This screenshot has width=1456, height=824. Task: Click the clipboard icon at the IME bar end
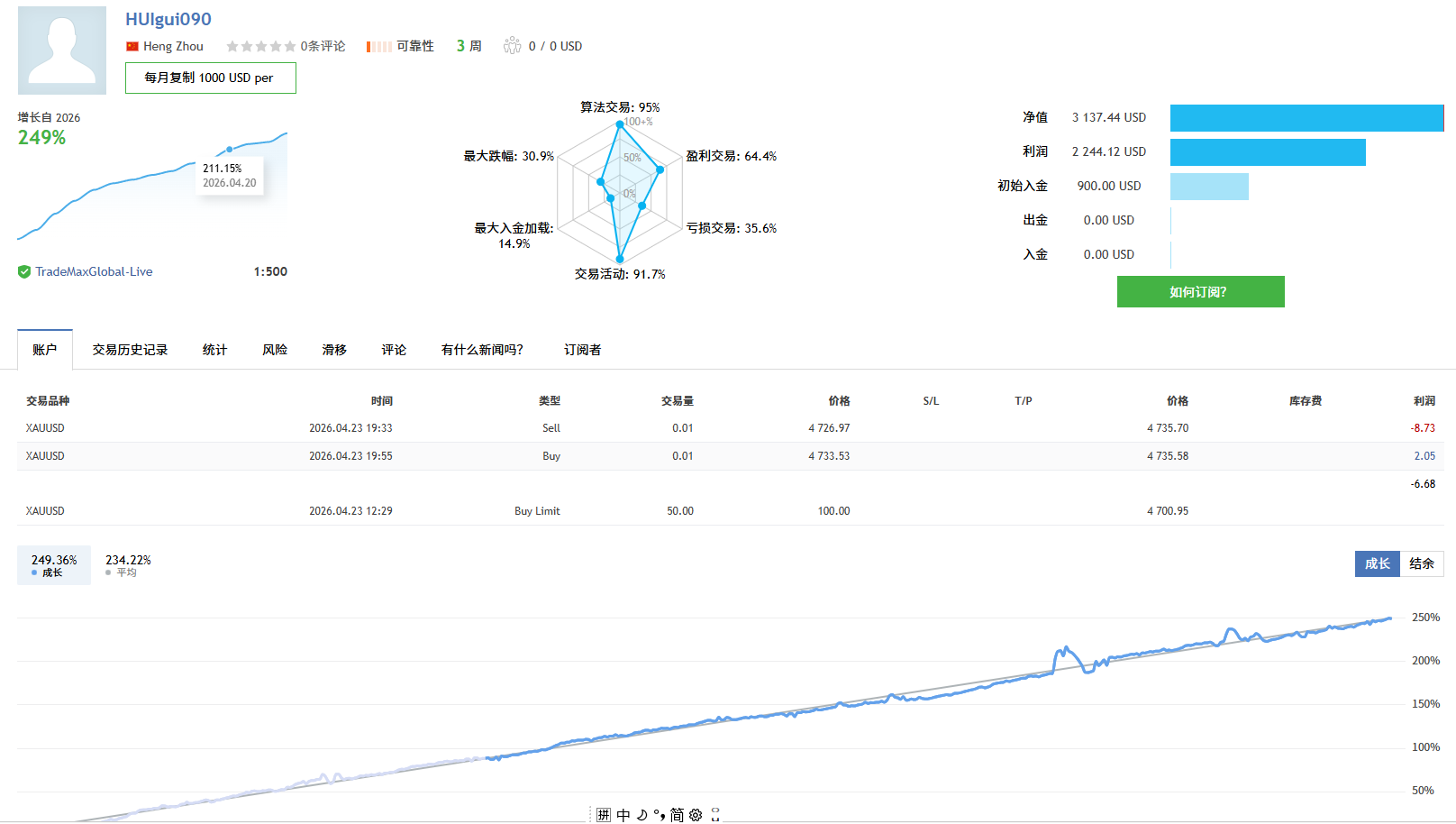(x=715, y=815)
